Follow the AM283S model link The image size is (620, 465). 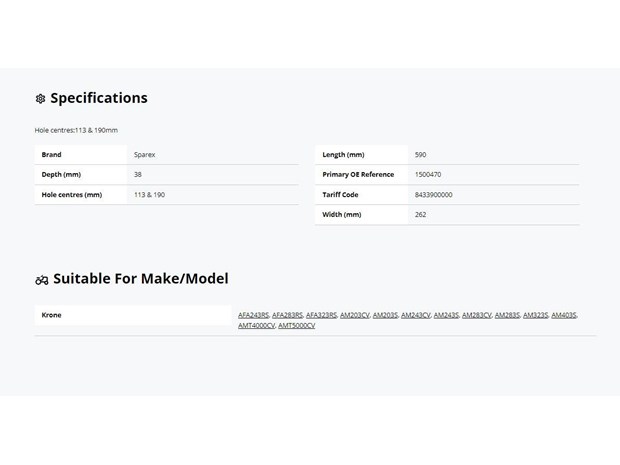tap(507, 315)
